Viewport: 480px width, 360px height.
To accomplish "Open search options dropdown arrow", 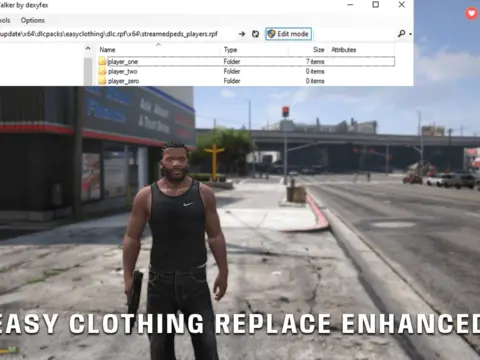I will 410,34.
